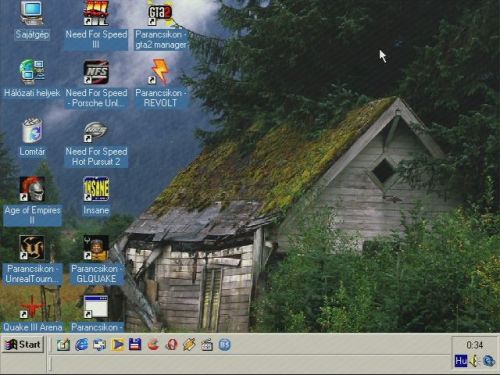
Task: Click the round blue quick launch icon
Action: [x=225, y=345]
